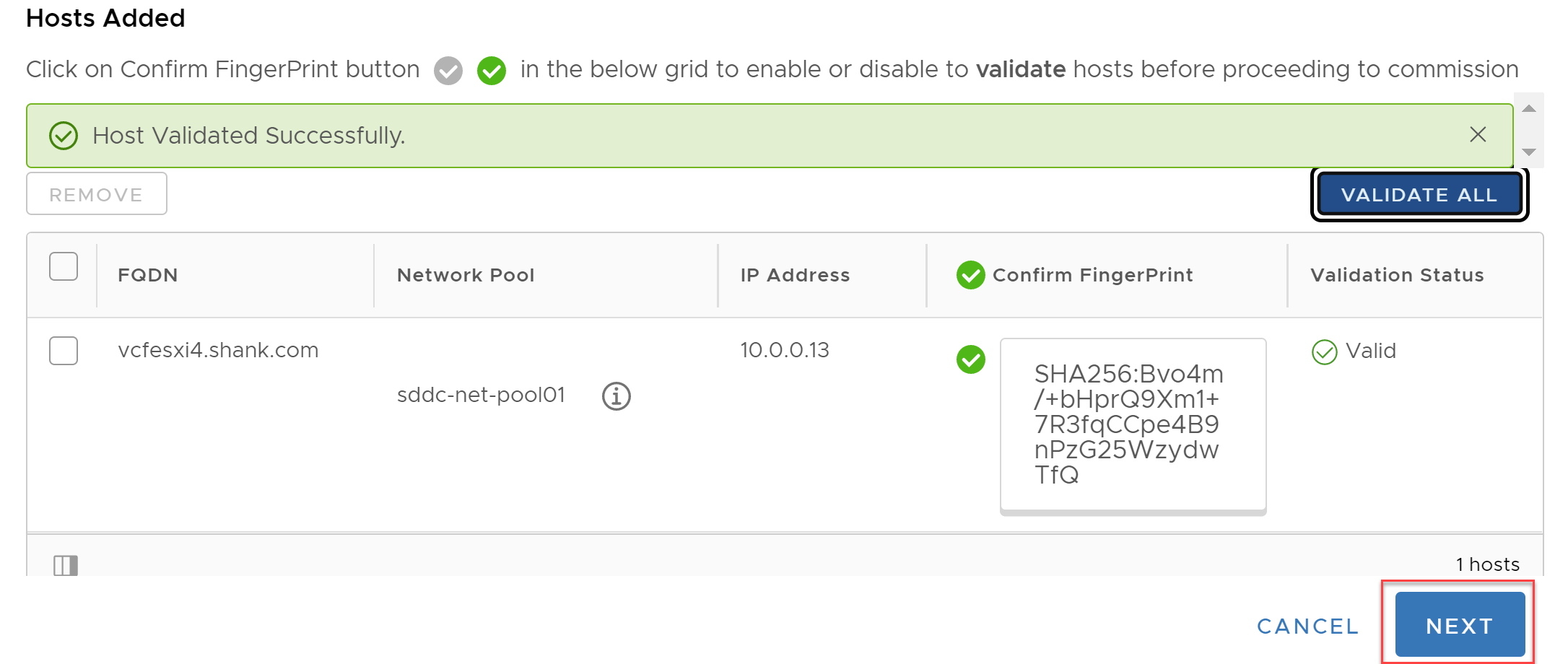The height and width of the screenshot is (664, 1568).
Task: Toggle the fingerprint confirm icon for vcfesxi4
Action: (971, 359)
